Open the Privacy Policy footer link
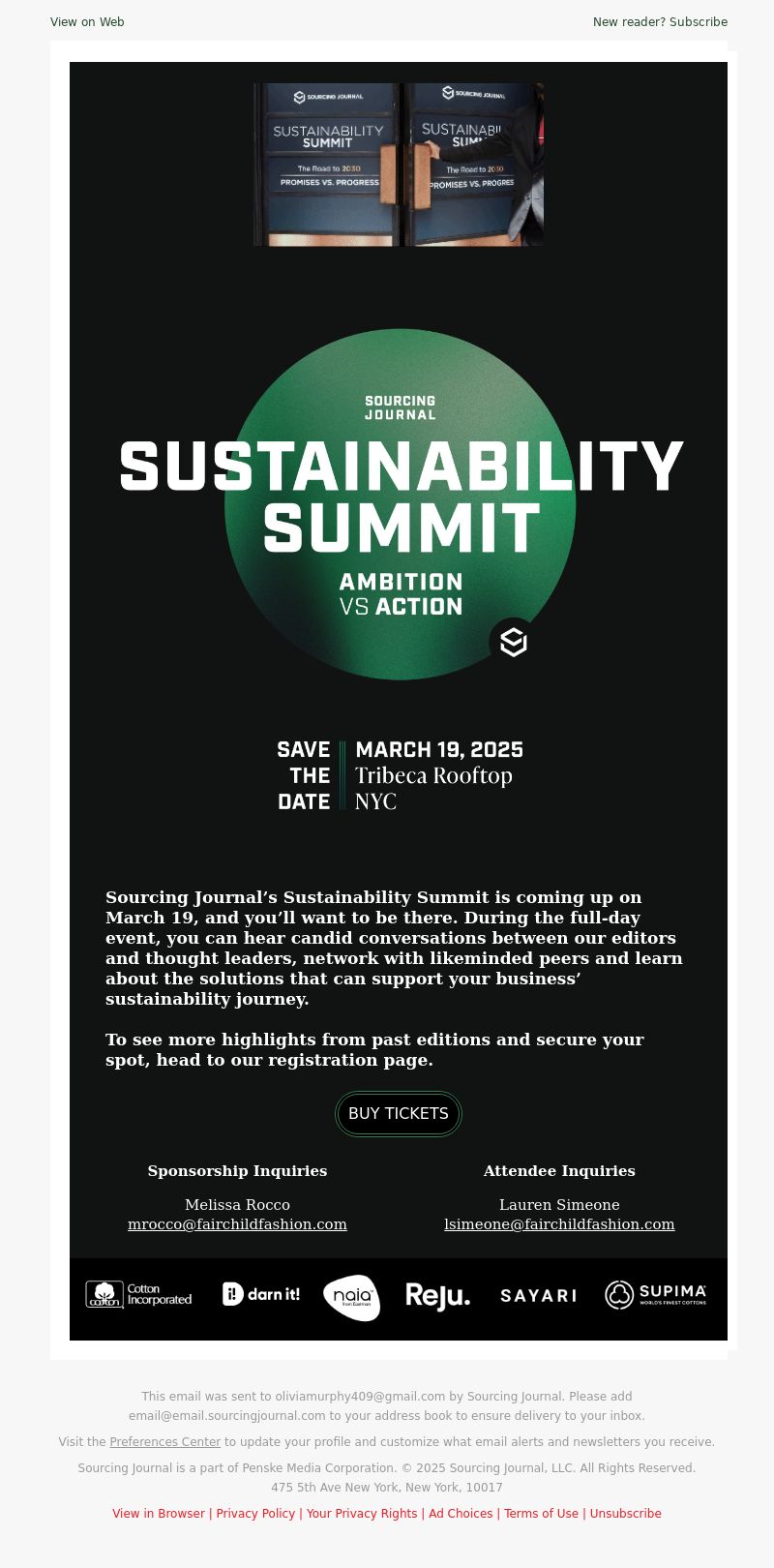 tap(255, 1513)
